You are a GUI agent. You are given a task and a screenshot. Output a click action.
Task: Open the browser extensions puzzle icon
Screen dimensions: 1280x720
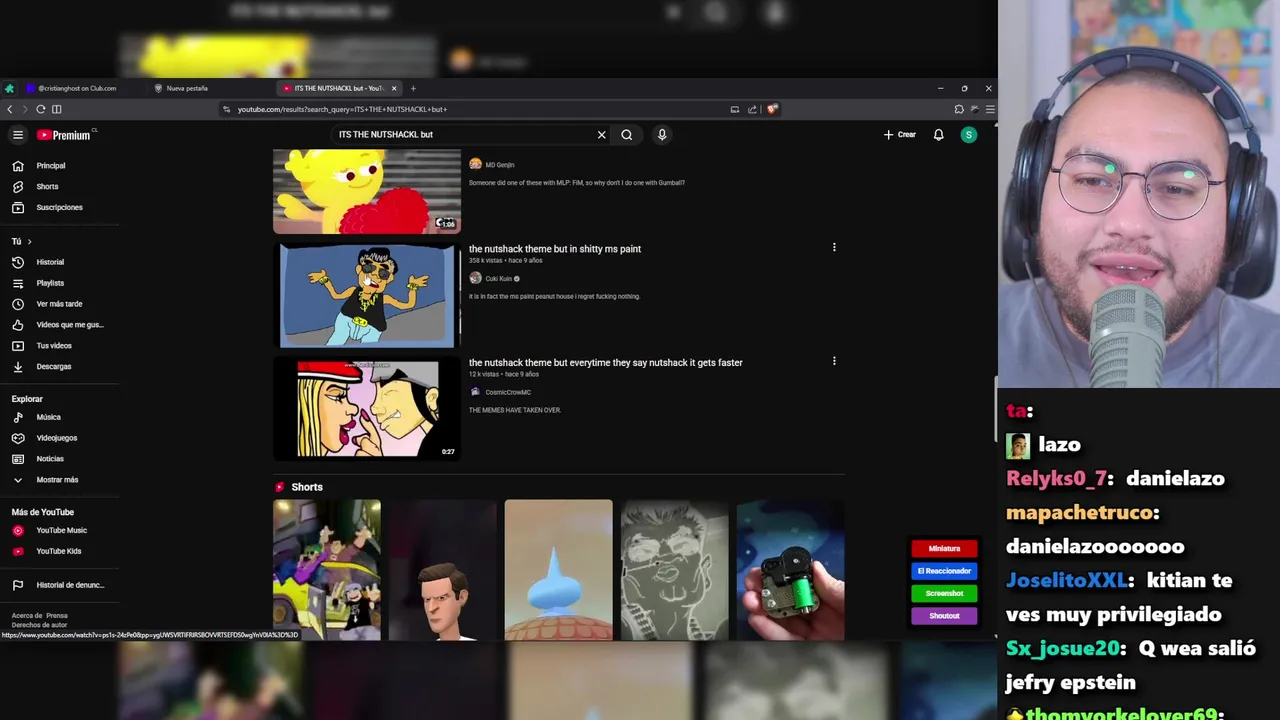tap(959, 109)
